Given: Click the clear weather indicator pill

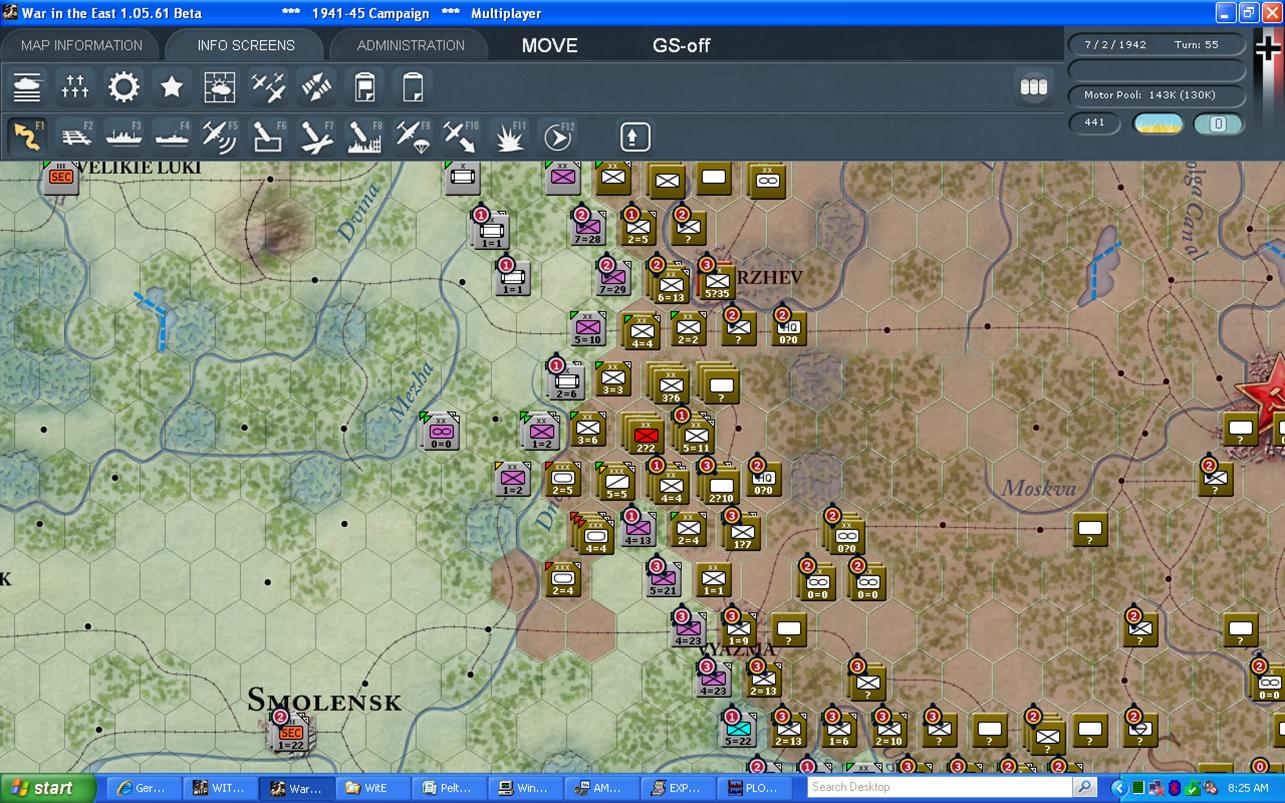Looking at the screenshot, I should tap(1158, 124).
